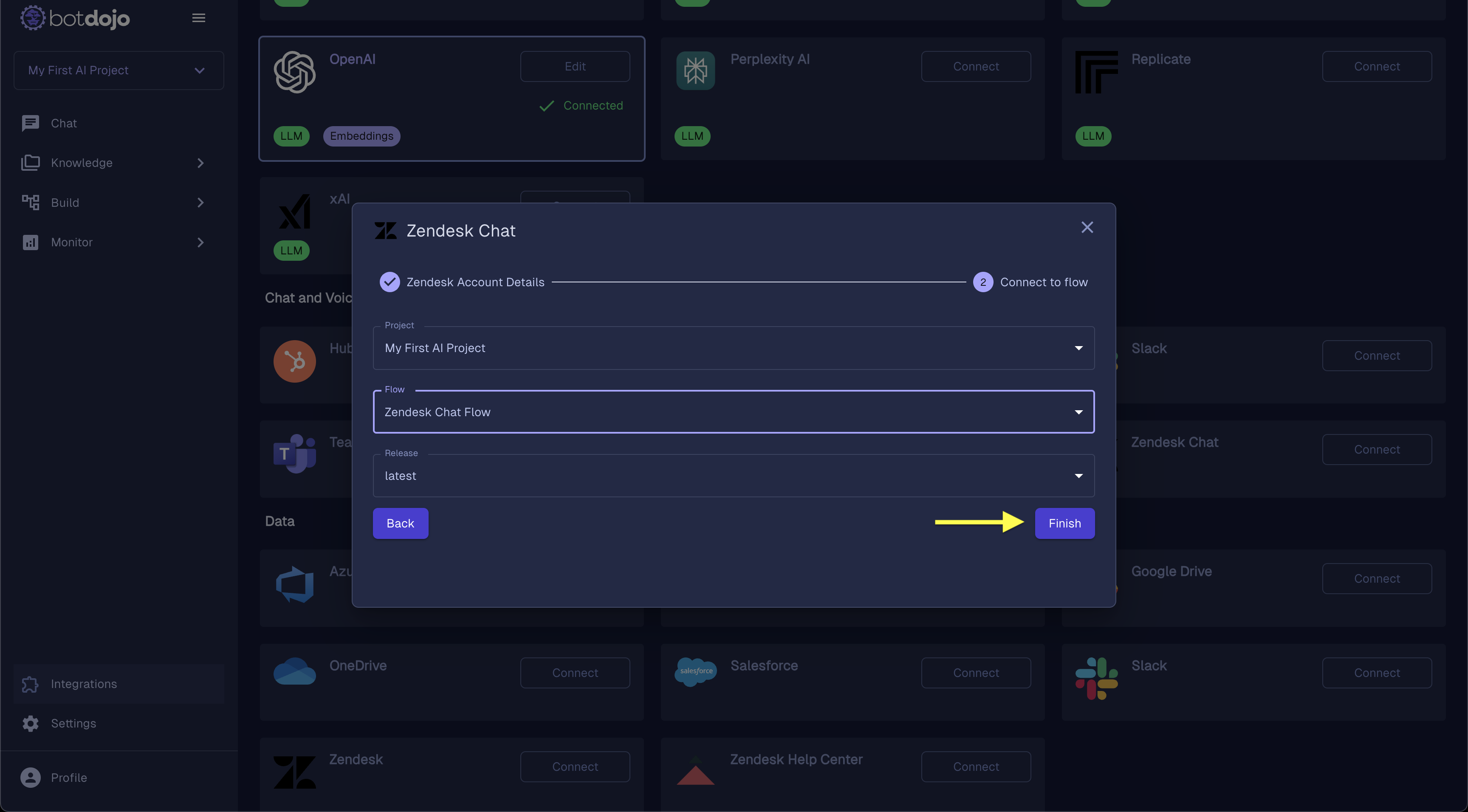This screenshot has height=812, width=1468.
Task: Open the Profile page
Action: click(119, 777)
